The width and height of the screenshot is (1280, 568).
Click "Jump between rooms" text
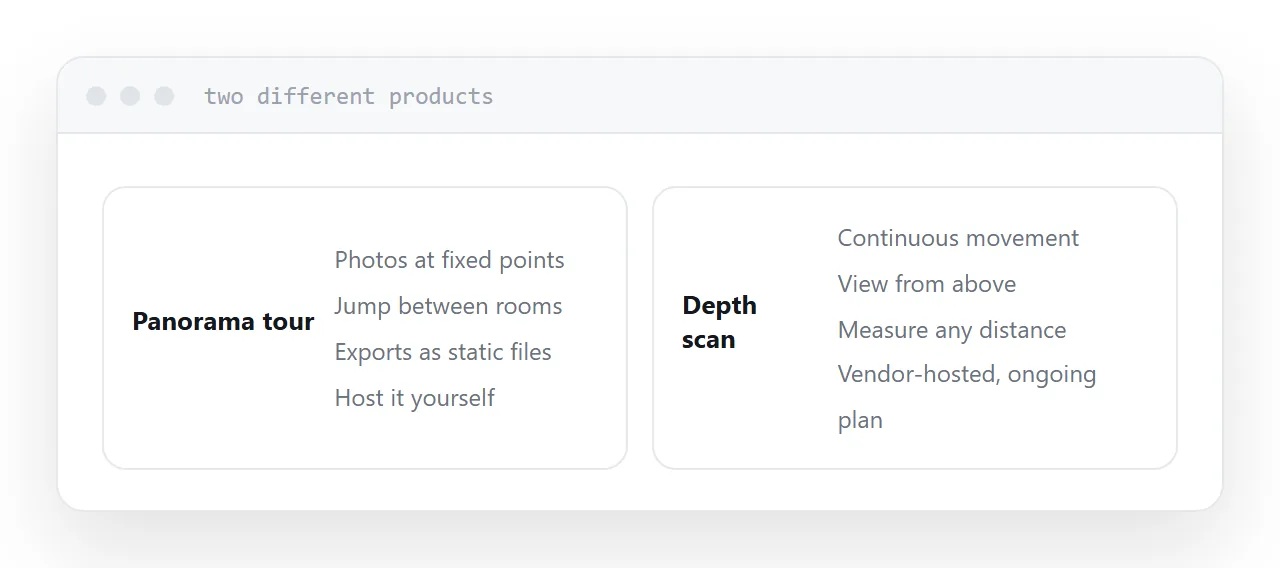point(448,306)
